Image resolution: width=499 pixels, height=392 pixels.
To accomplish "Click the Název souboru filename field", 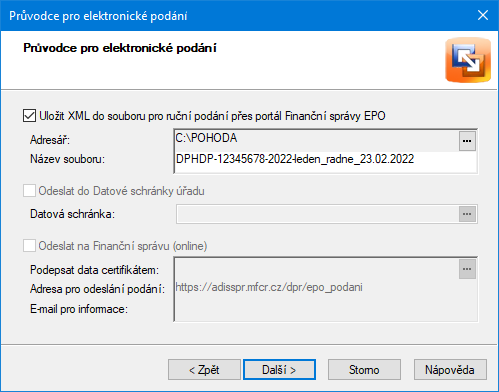I will tap(326, 159).
